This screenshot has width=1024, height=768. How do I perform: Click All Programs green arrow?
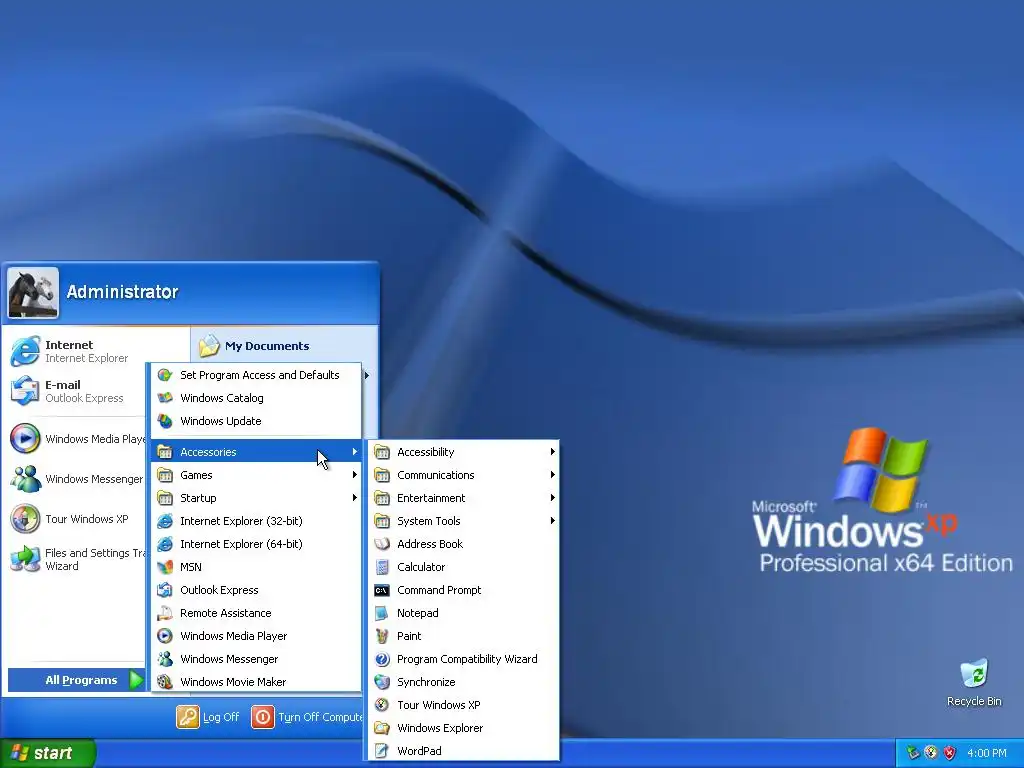pyautogui.click(x=136, y=680)
